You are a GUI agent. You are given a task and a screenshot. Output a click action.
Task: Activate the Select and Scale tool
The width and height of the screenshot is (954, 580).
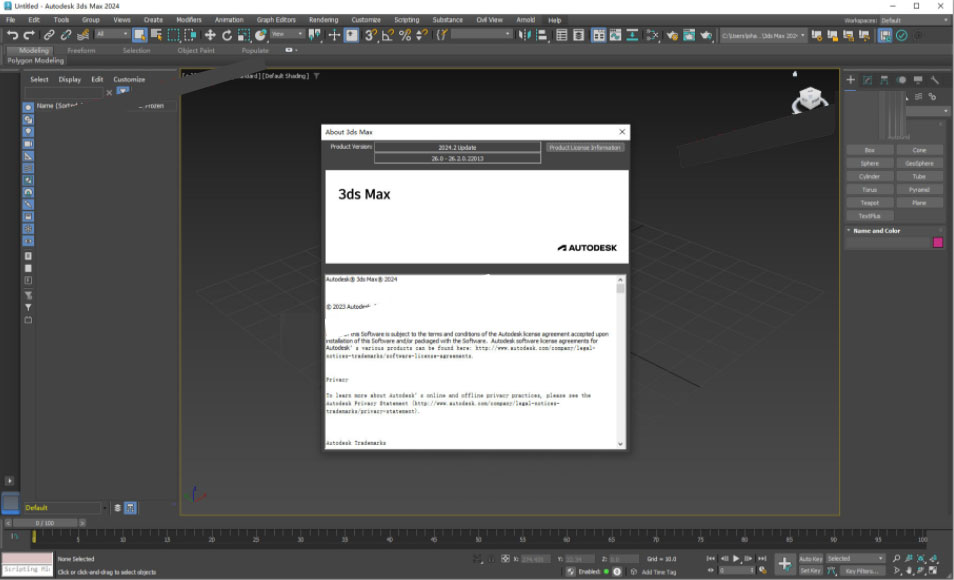coord(244,35)
